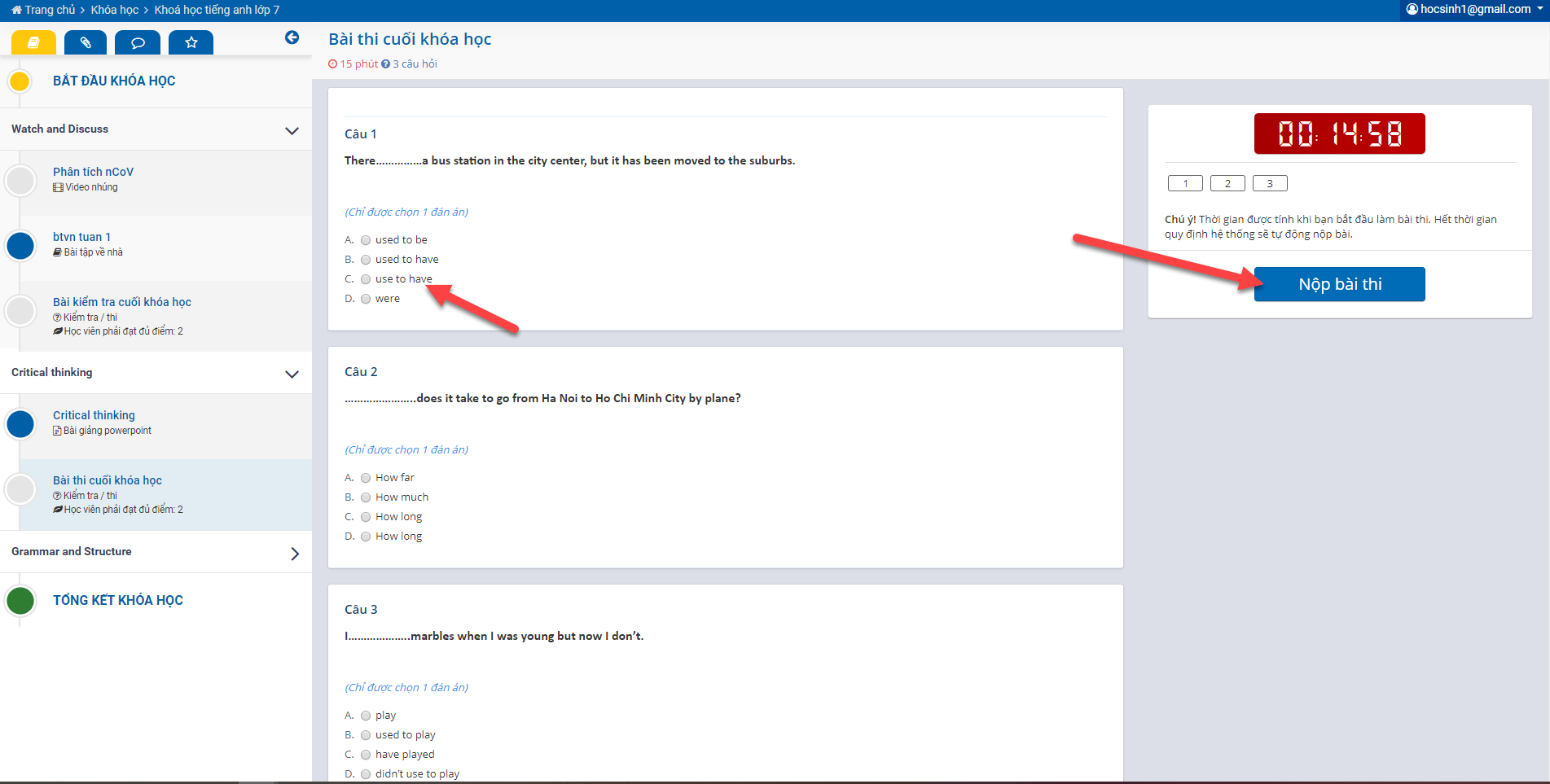Viewport: 1550px width, 784px height.
Task: Open the paperclip attachments tab icon
Action: pyautogui.click(x=86, y=42)
